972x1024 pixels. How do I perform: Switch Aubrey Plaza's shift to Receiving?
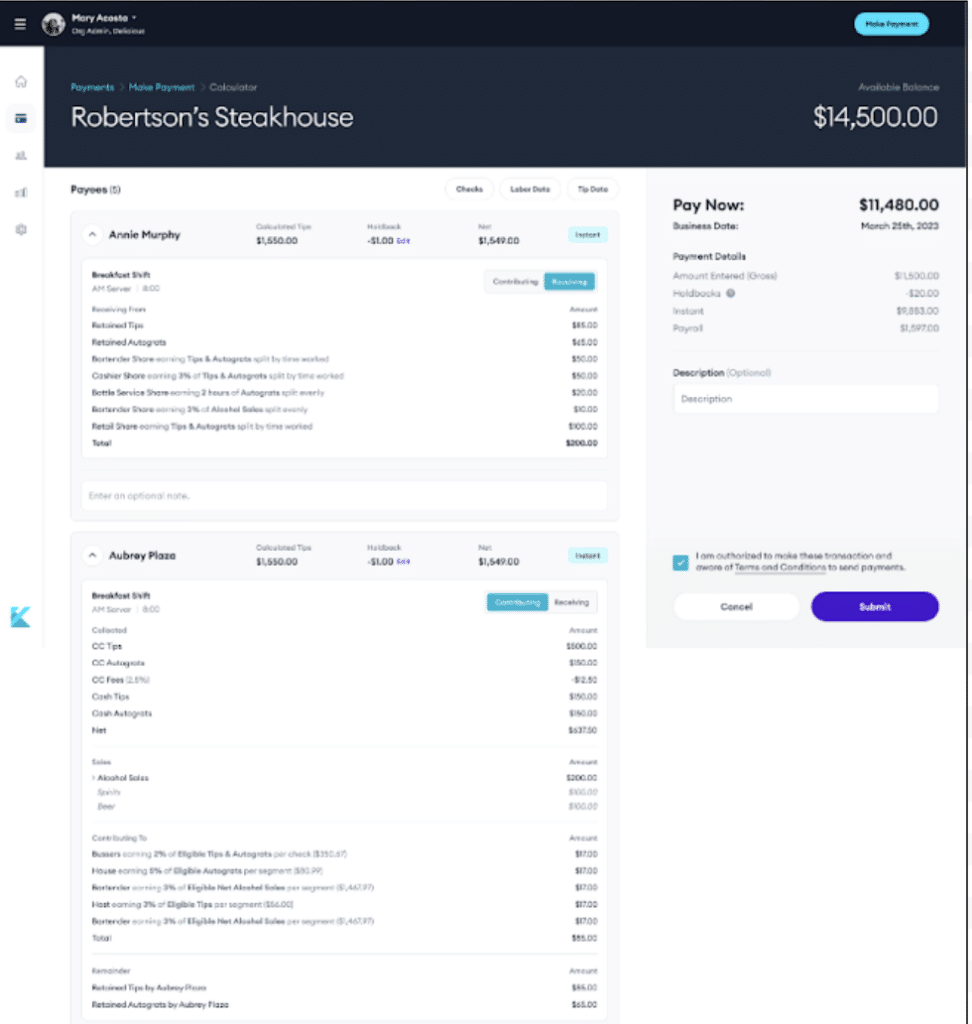pos(572,602)
